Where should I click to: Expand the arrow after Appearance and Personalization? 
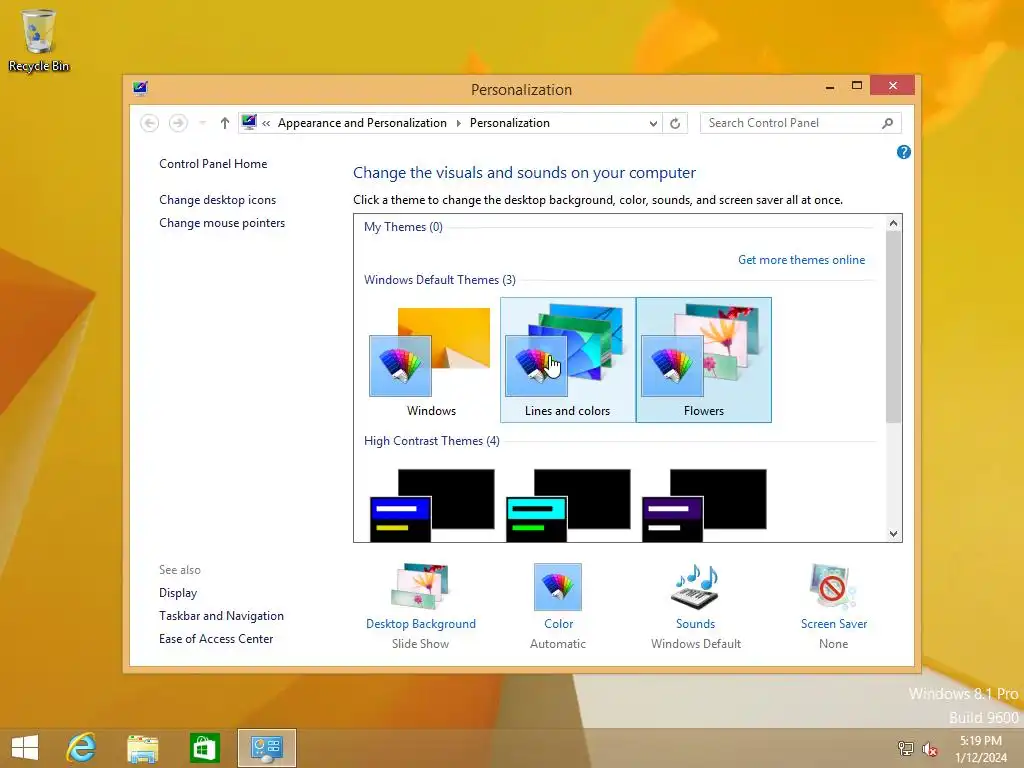point(458,123)
